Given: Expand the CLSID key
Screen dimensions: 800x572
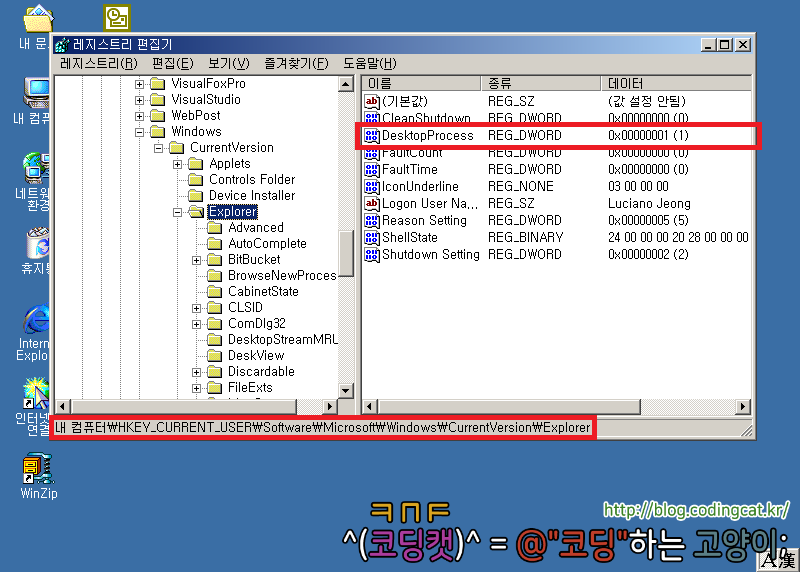Looking at the screenshot, I should point(196,308).
